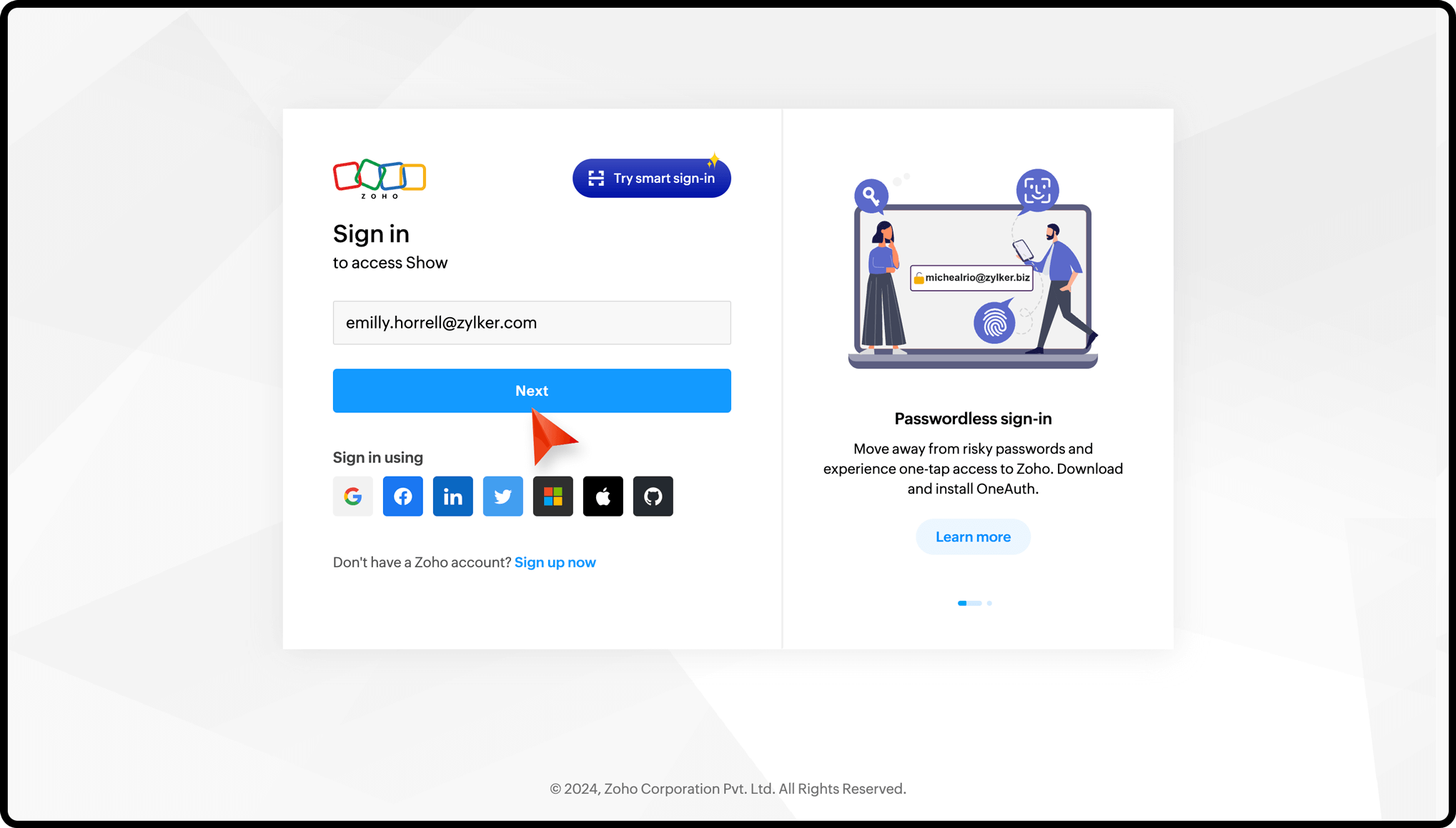Click Learn more about passwordless sign-in
The image size is (1456, 828).
[972, 537]
